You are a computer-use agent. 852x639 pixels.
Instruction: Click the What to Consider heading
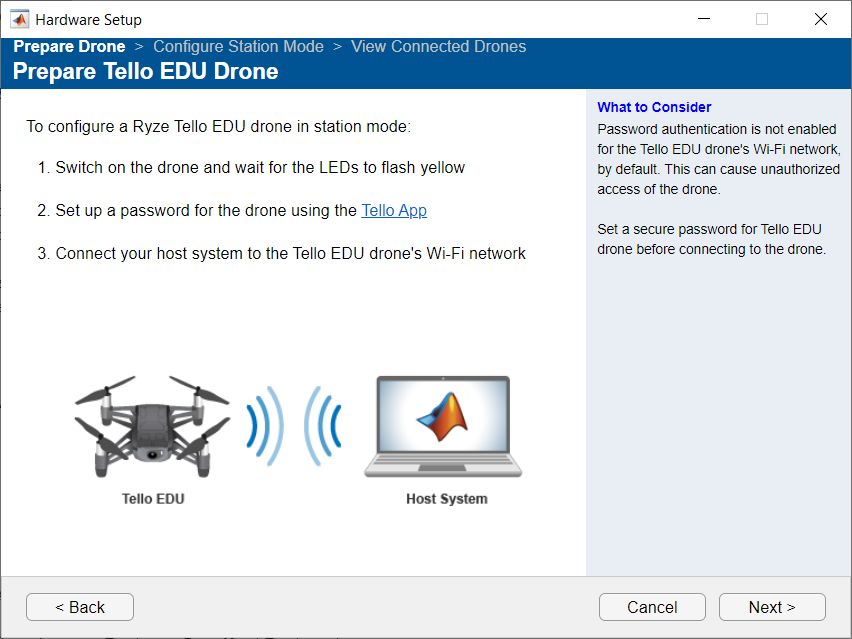point(653,107)
